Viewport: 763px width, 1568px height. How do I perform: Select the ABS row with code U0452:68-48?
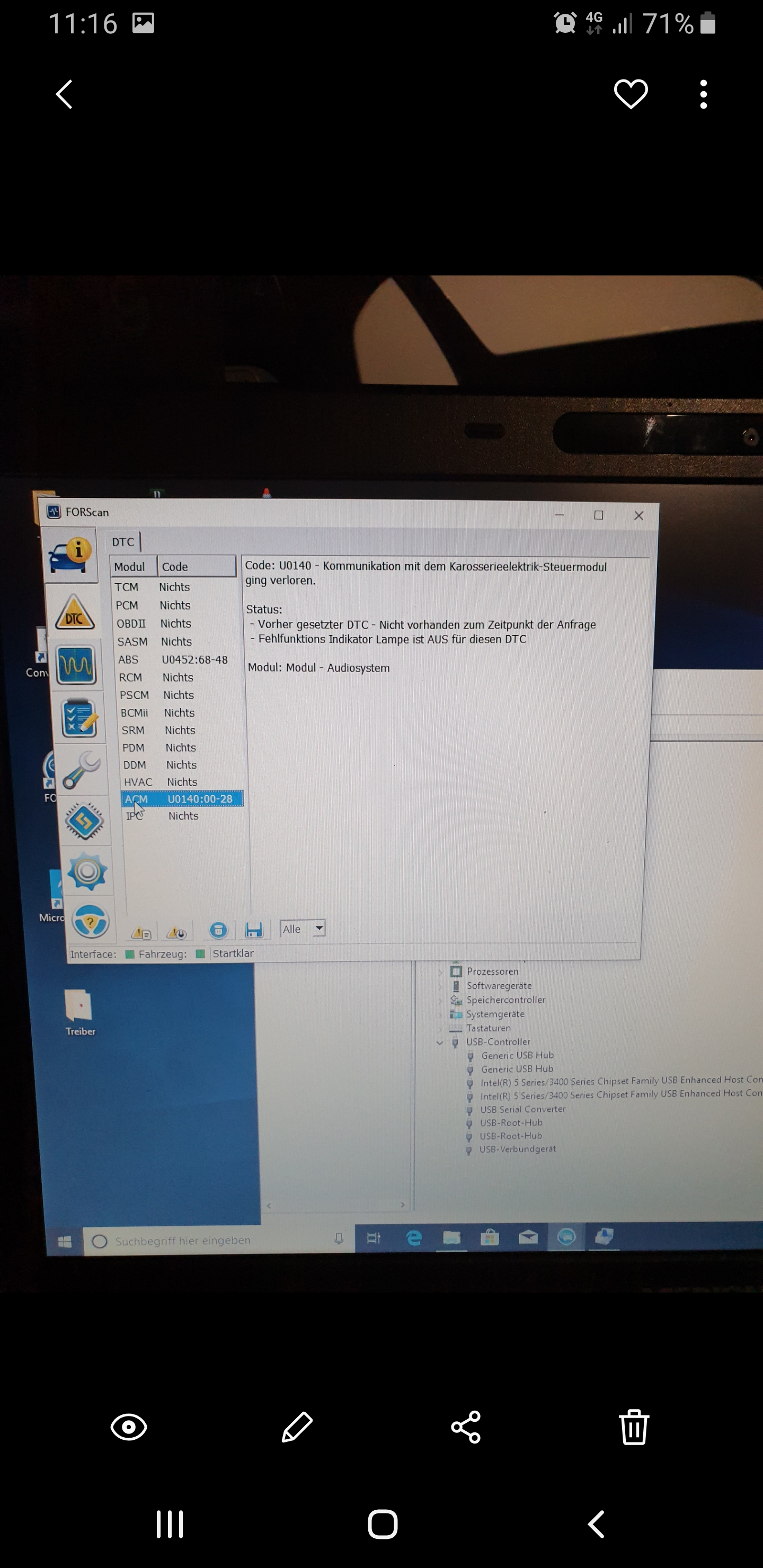(174, 660)
